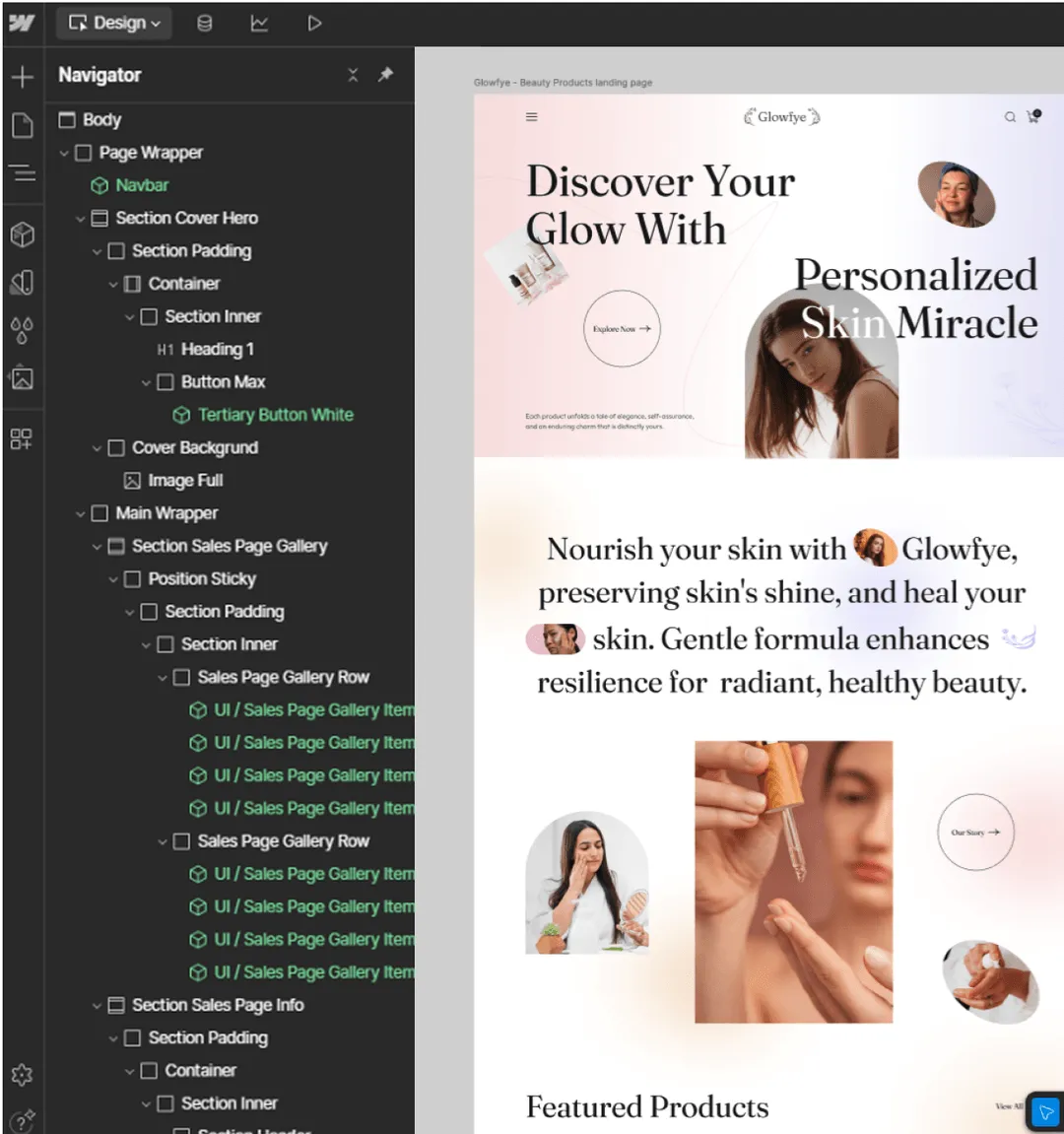Select Heading 1 in the Navigator
Image resolution: width=1064 pixels, height=1134 pixels.
(217, 349)
